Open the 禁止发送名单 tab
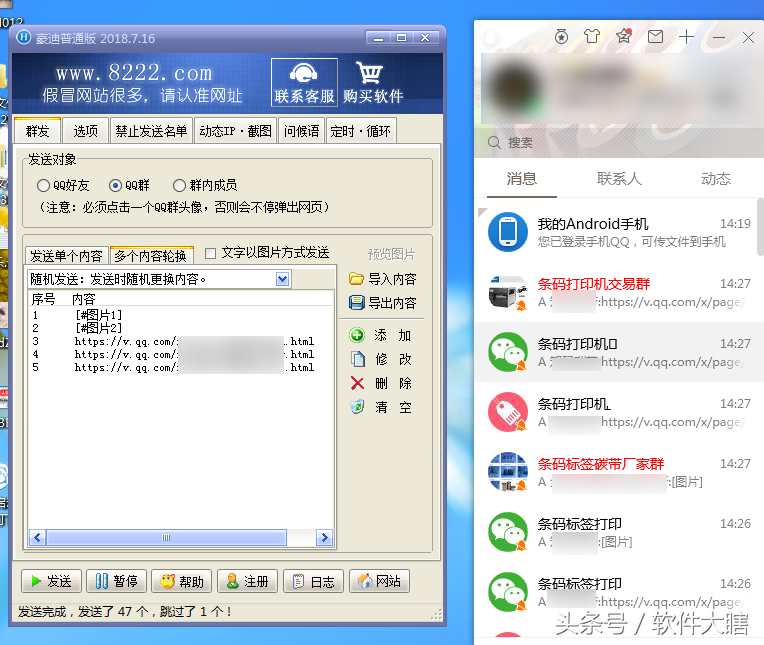764x645 pixels. click(x=152, y=131)
